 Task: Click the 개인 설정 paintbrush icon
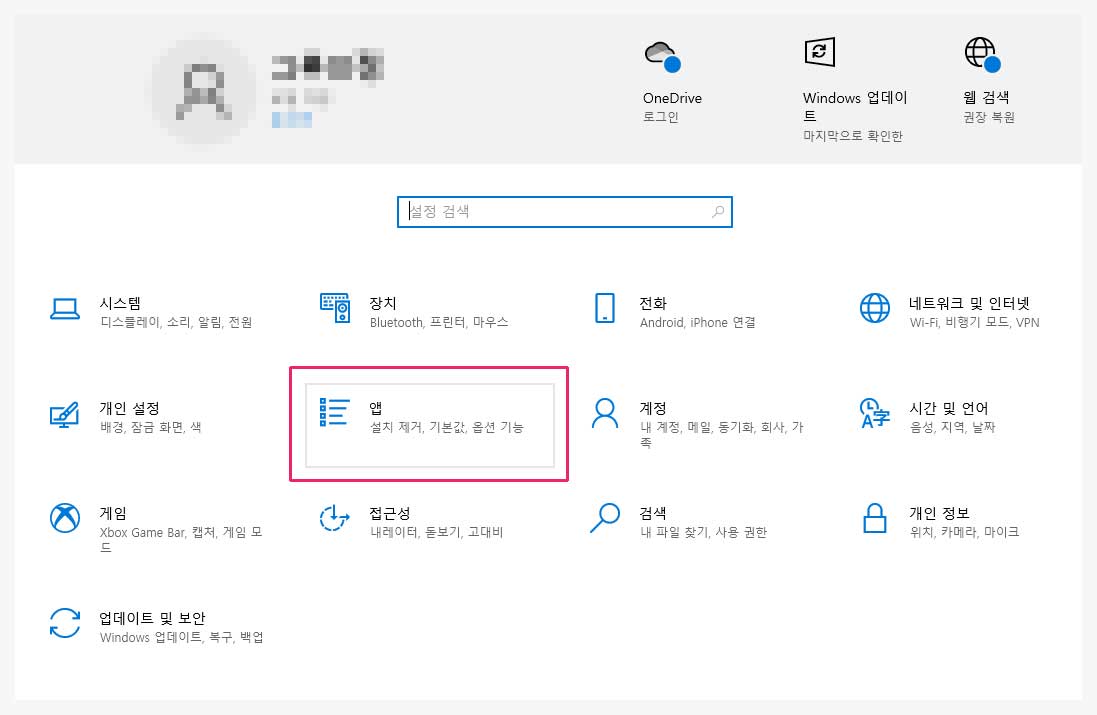coord(65,414)
